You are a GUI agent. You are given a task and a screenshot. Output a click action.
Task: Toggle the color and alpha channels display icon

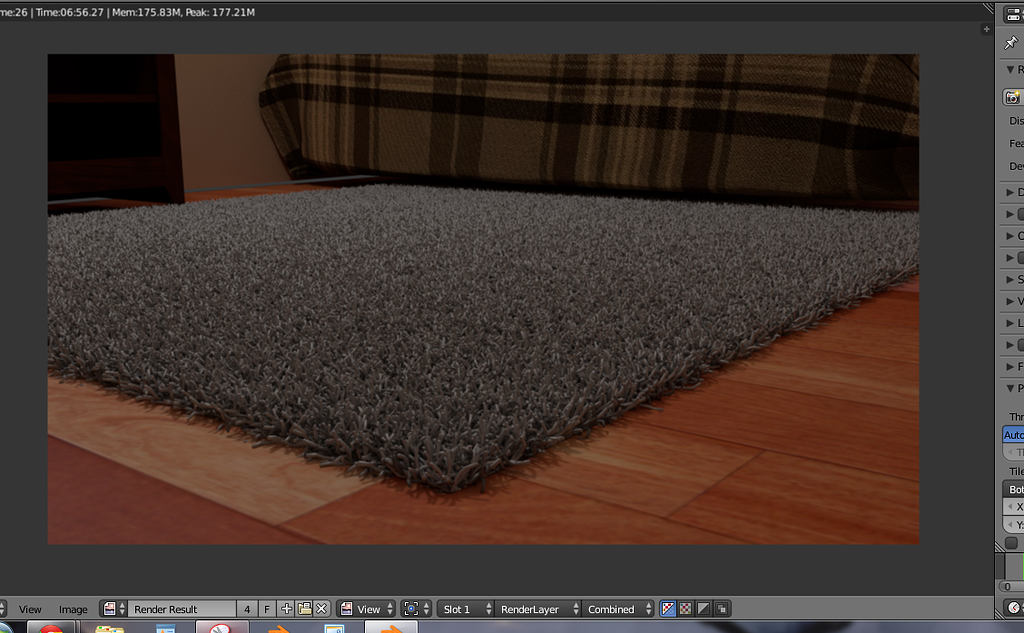(667, 609)
